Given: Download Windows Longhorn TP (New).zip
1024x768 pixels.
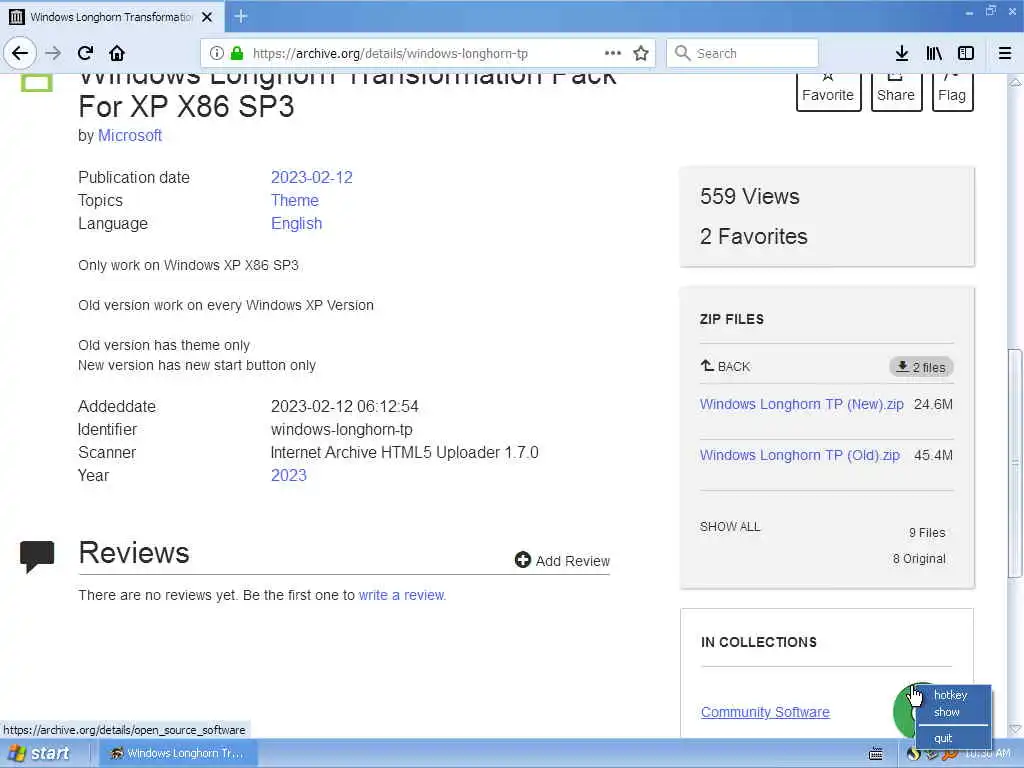Looking at the screenshot, I should [801, 404].
